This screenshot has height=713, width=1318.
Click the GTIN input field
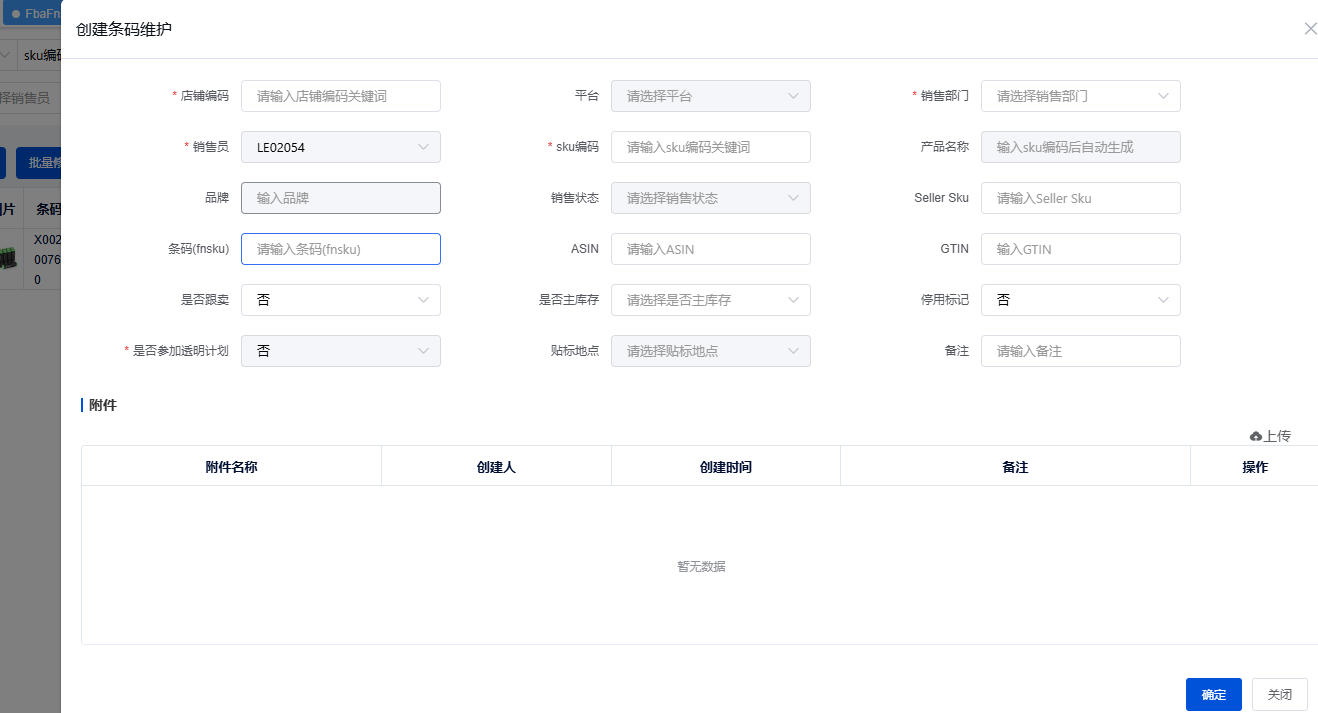(1080, 249)
